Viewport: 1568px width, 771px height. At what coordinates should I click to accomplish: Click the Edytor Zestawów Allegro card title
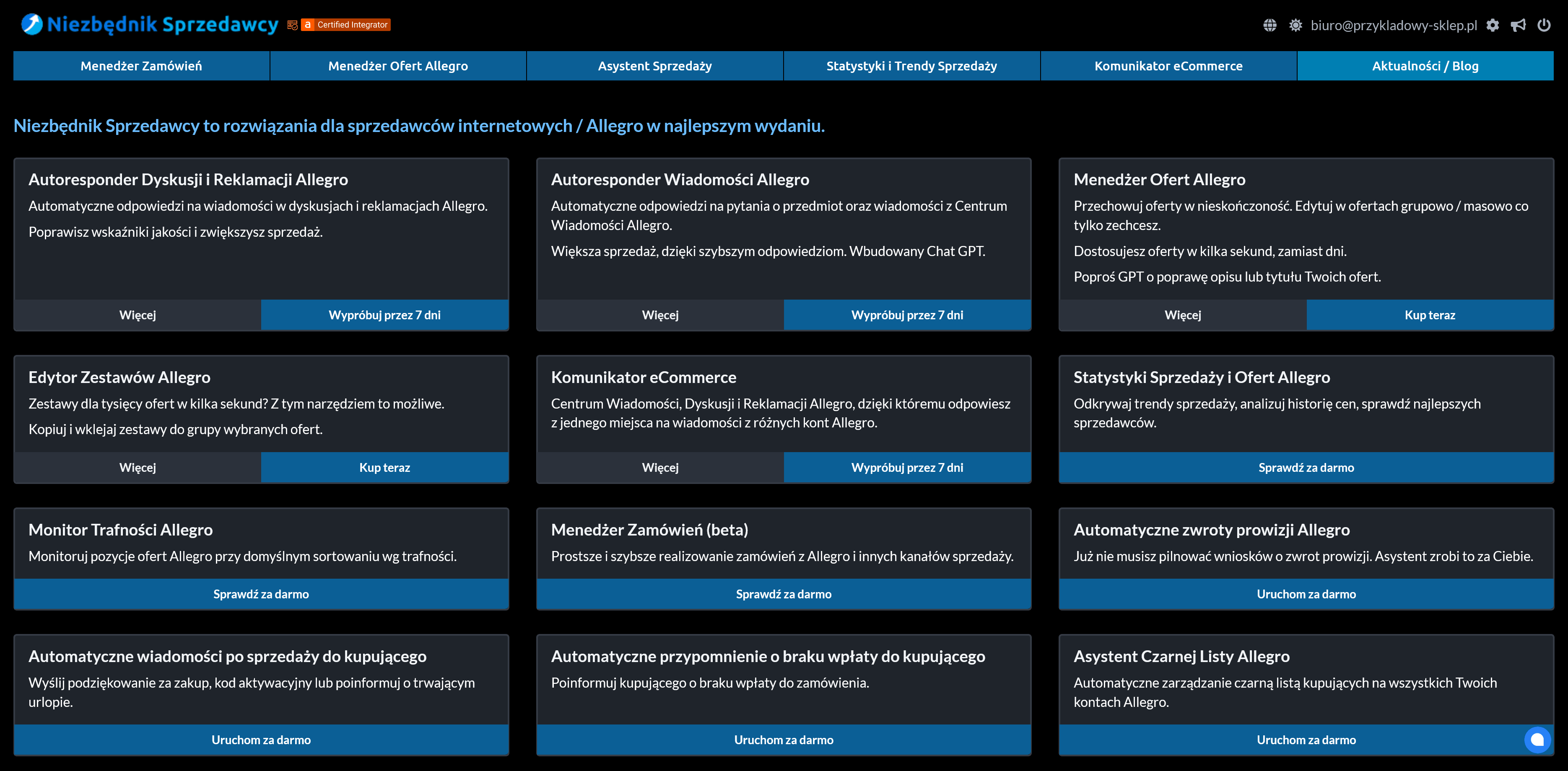119,377
